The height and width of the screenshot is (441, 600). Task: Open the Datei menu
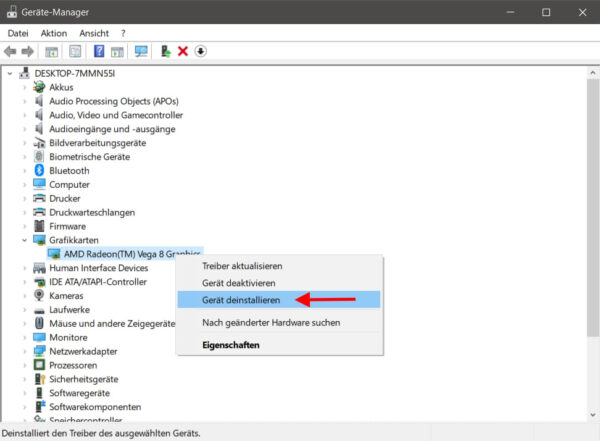[x=18, y=33]
